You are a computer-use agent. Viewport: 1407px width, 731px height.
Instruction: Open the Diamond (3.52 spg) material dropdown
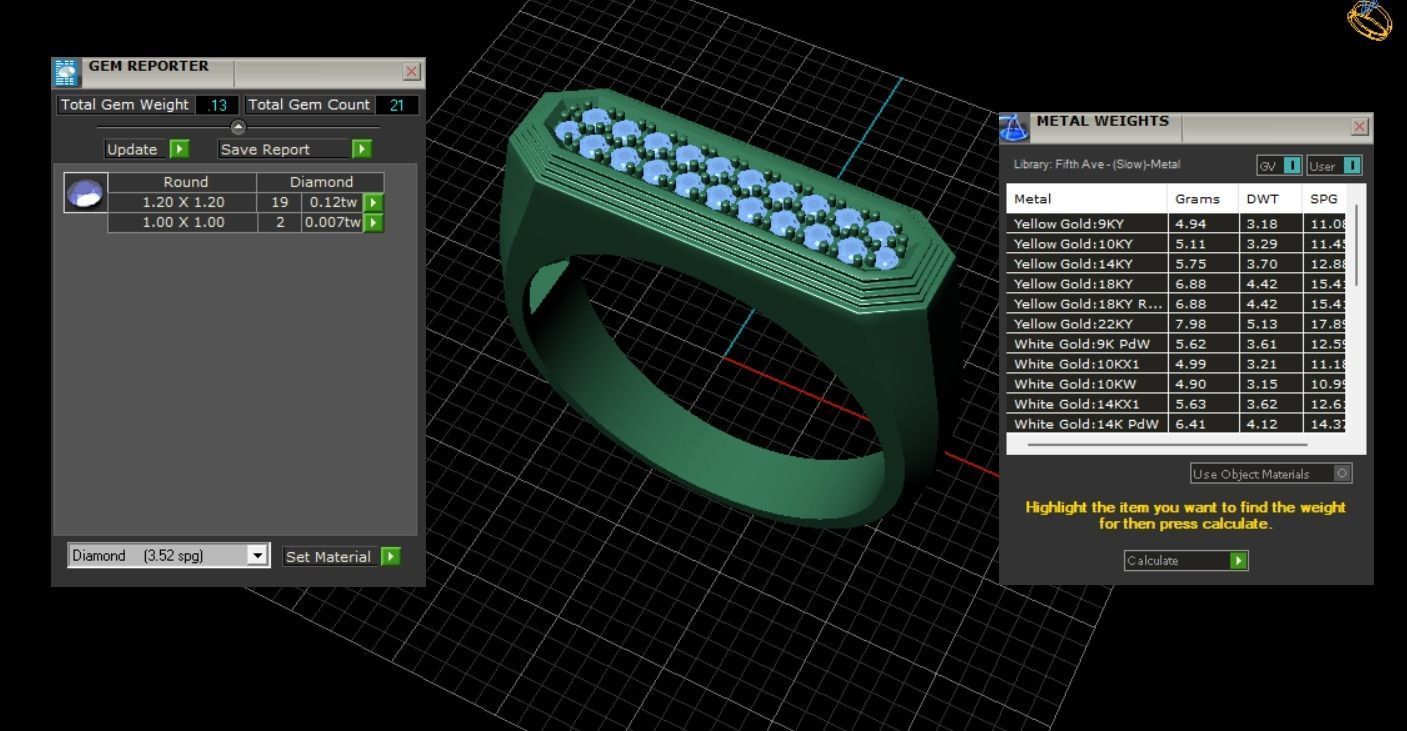tap(258, 556)
